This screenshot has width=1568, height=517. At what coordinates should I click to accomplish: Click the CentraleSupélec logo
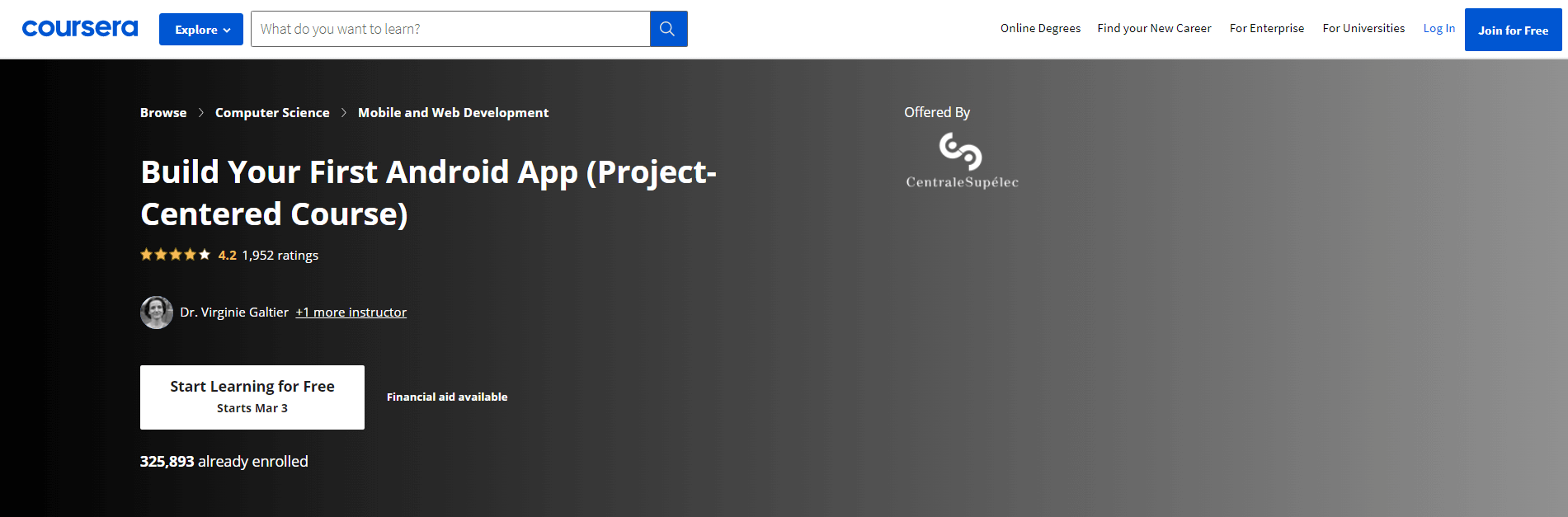tap(962, 162)
